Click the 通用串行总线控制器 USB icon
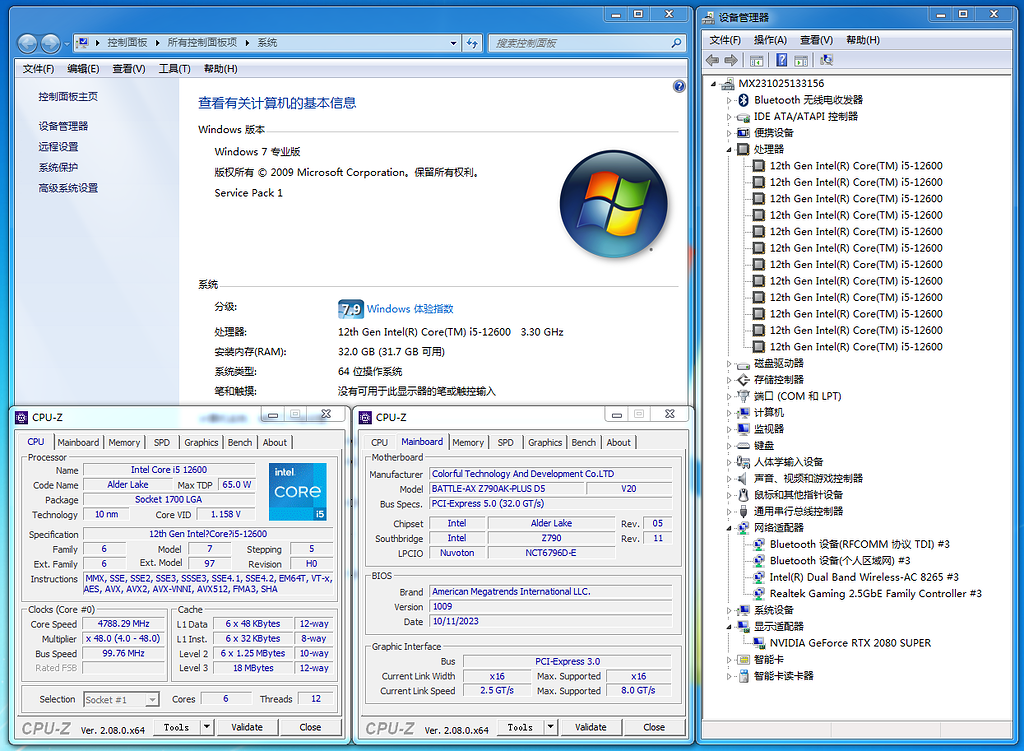The image size is (1024, 751). (743, 511)
